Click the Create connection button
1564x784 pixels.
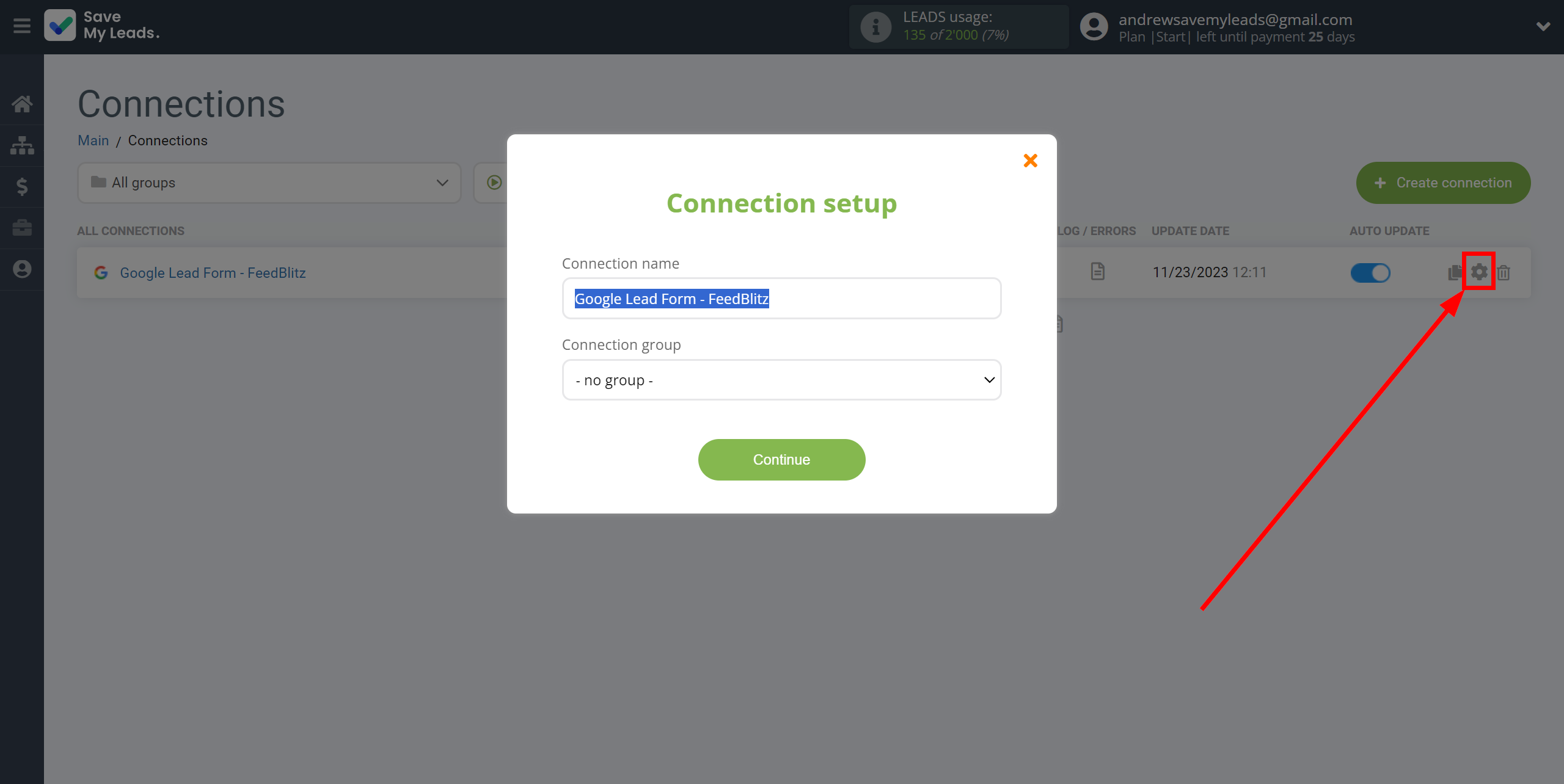1442,182
